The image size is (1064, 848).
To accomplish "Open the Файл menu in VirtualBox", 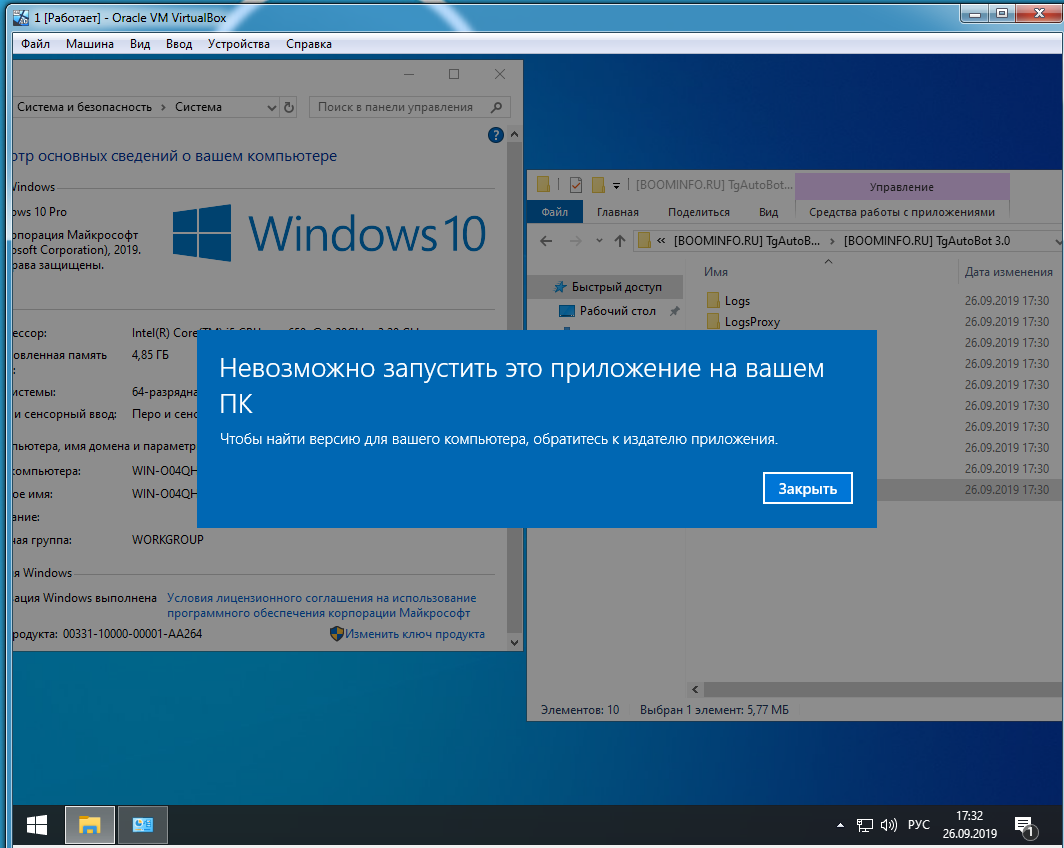I will [x=35, y=44].
